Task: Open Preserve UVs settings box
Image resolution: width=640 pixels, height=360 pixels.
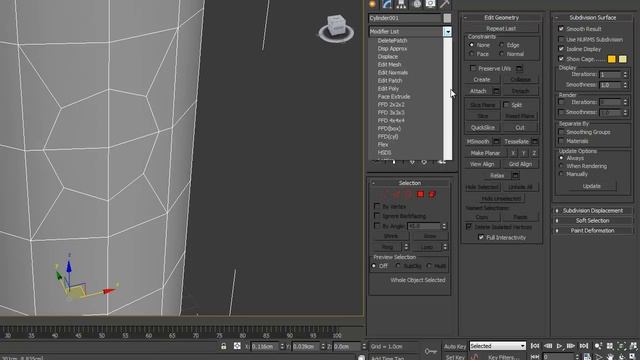Action: click(519, 69)
